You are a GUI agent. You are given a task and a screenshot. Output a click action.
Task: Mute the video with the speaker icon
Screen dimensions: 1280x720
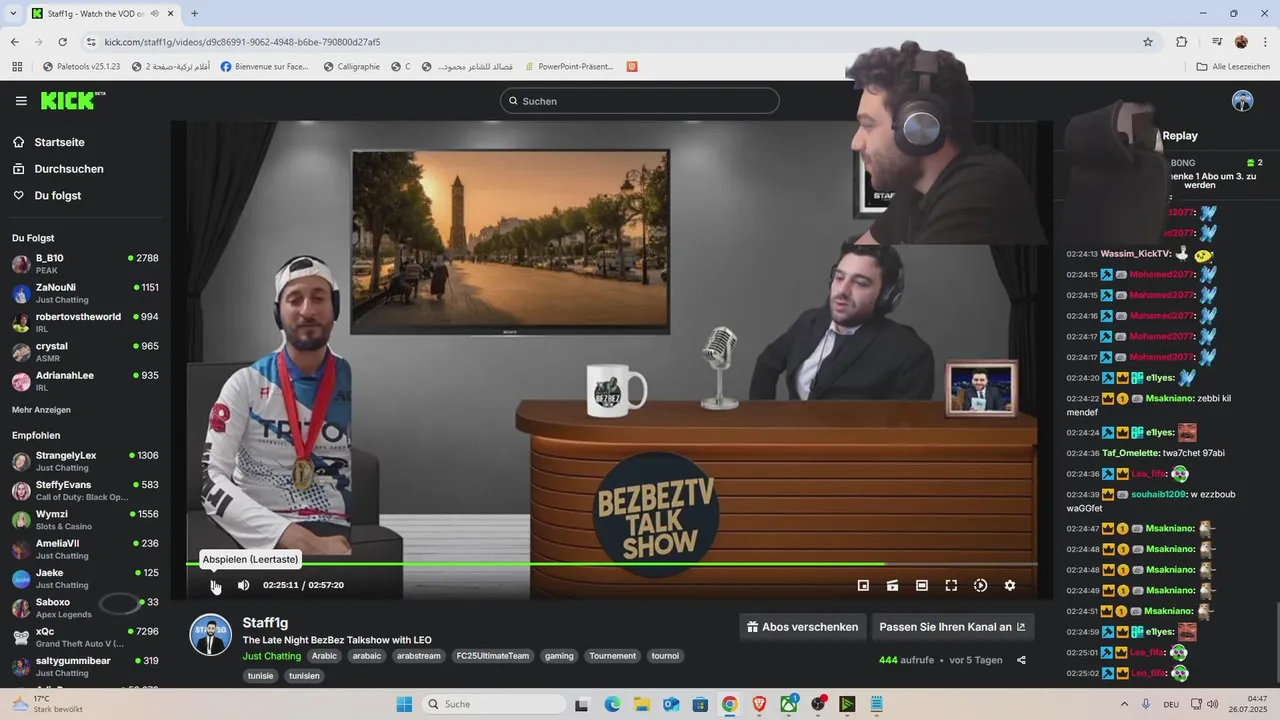click(x=243, y=585)
